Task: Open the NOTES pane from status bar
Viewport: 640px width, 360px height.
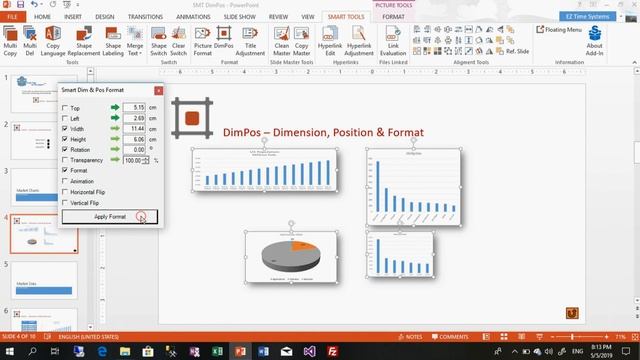Action: (x=410, y=337)
